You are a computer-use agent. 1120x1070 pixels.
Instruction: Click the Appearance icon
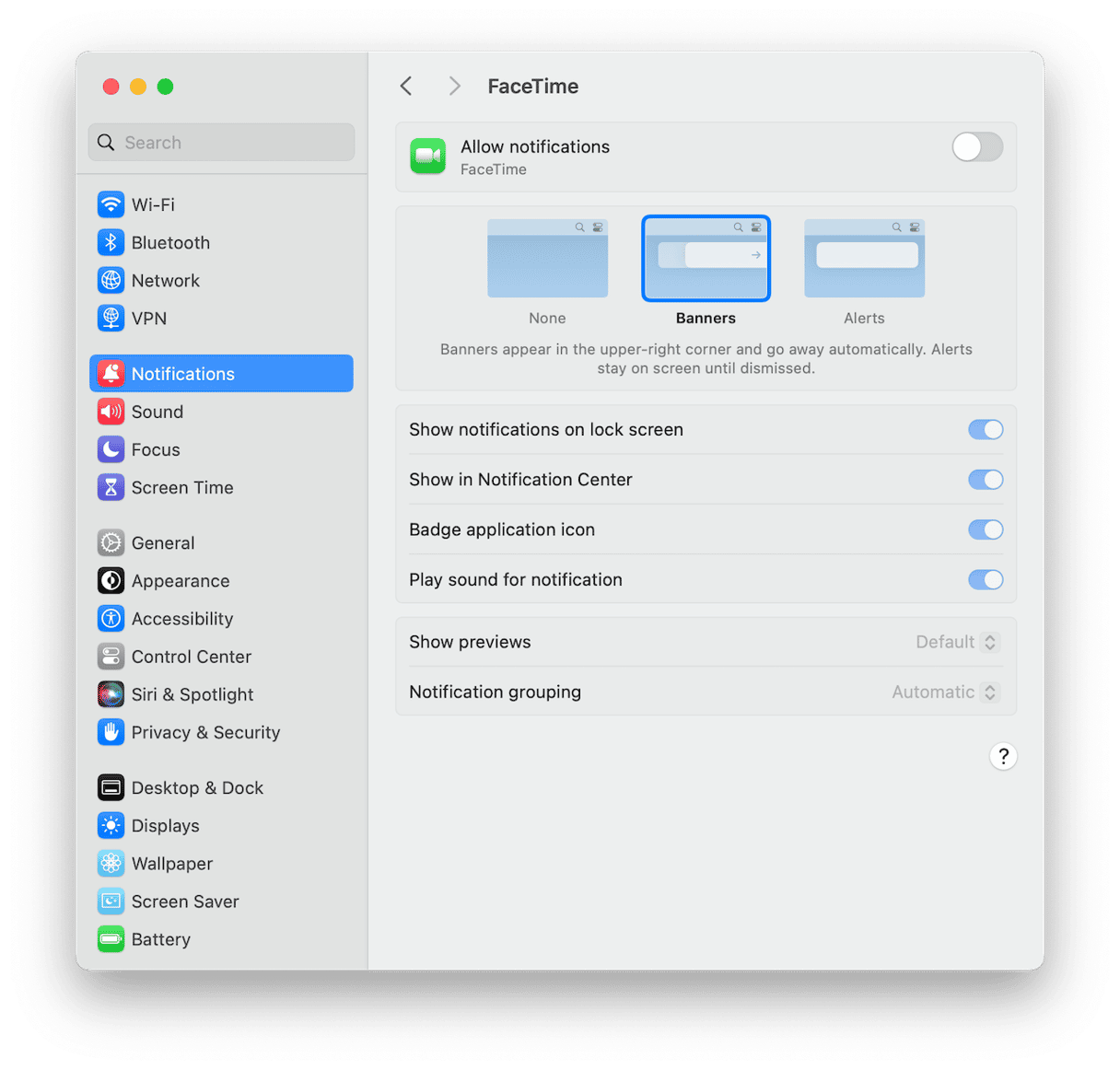click(x=111, y=580)
